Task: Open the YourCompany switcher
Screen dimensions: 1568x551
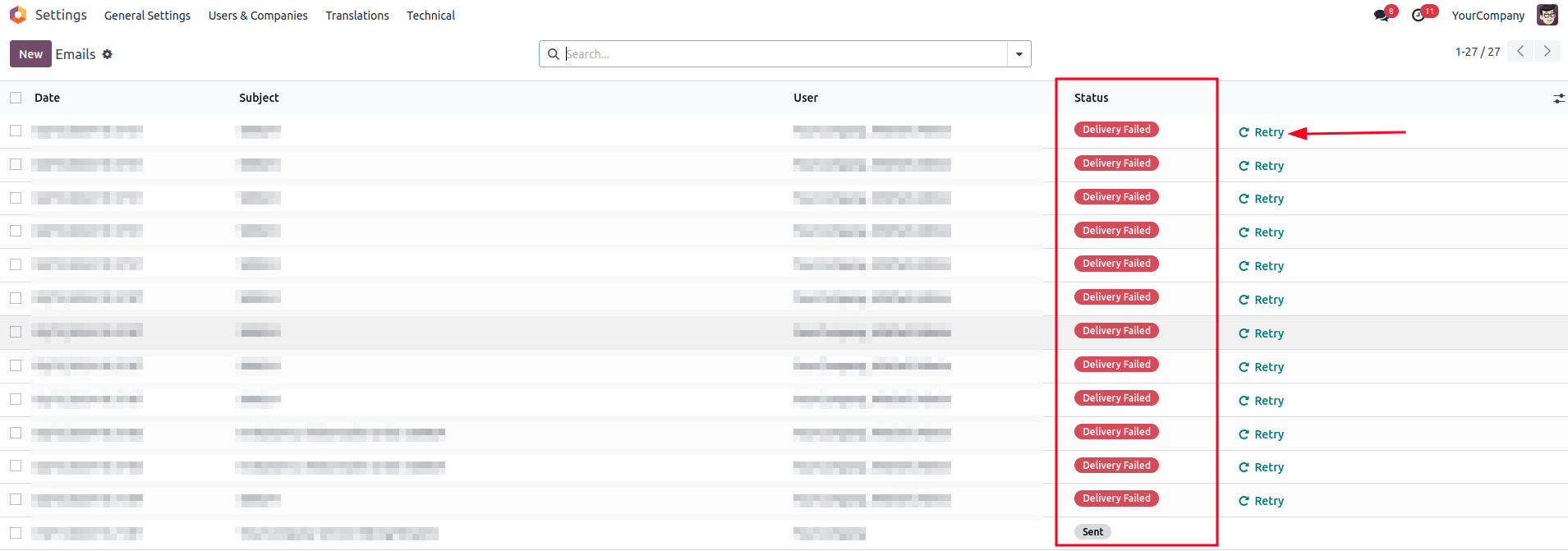Action: 1488,16
